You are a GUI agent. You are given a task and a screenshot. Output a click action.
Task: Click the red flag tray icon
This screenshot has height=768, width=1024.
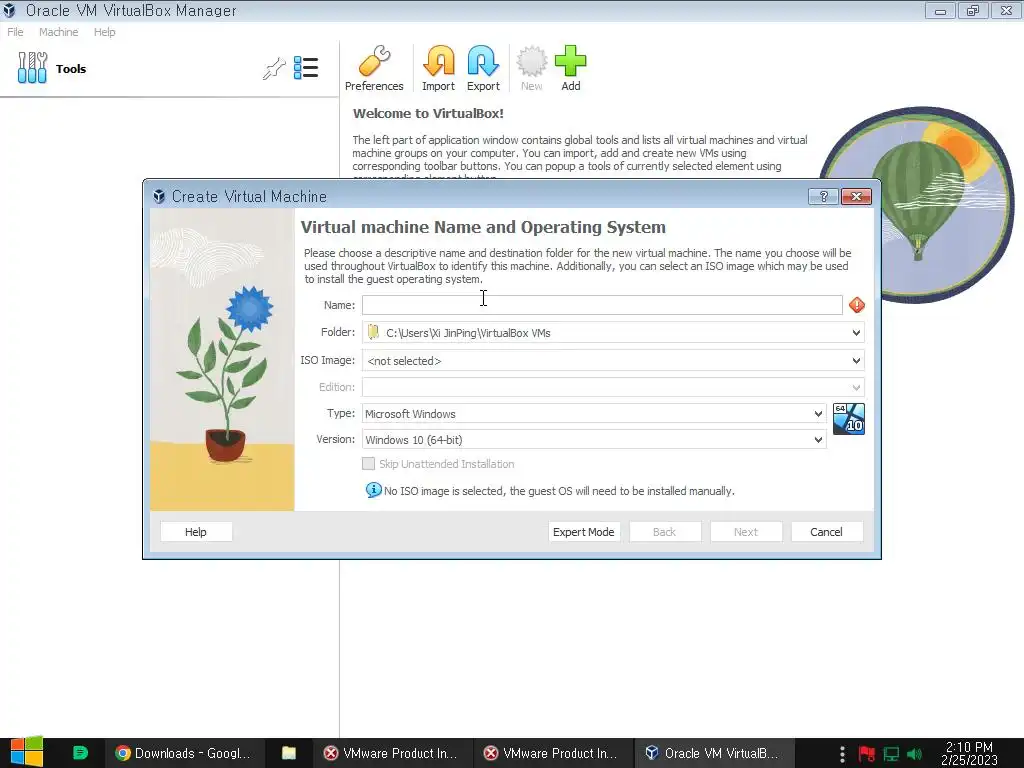(x=867, y=754)
